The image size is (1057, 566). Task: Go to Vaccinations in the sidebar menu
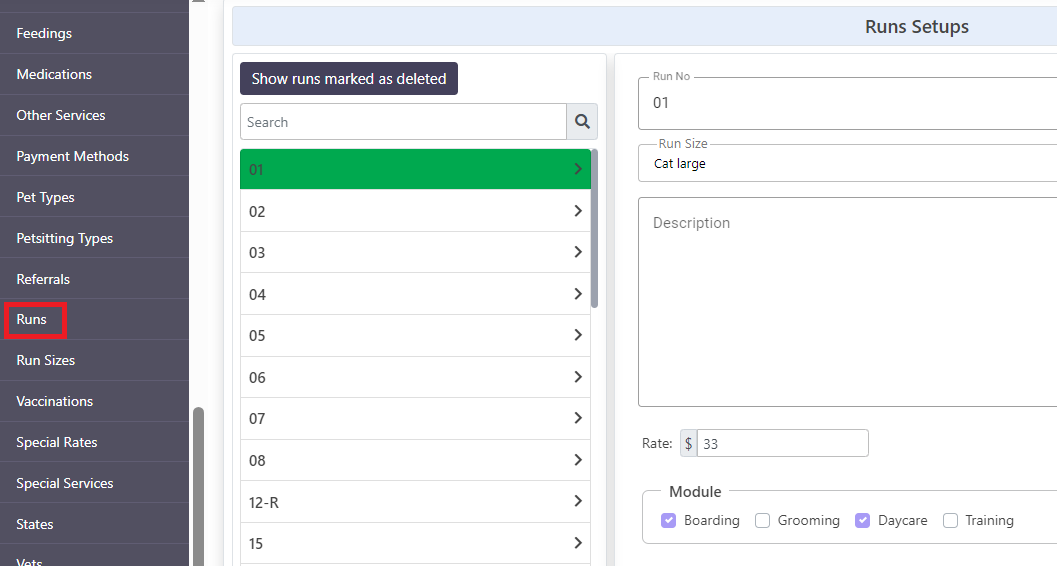55,402
